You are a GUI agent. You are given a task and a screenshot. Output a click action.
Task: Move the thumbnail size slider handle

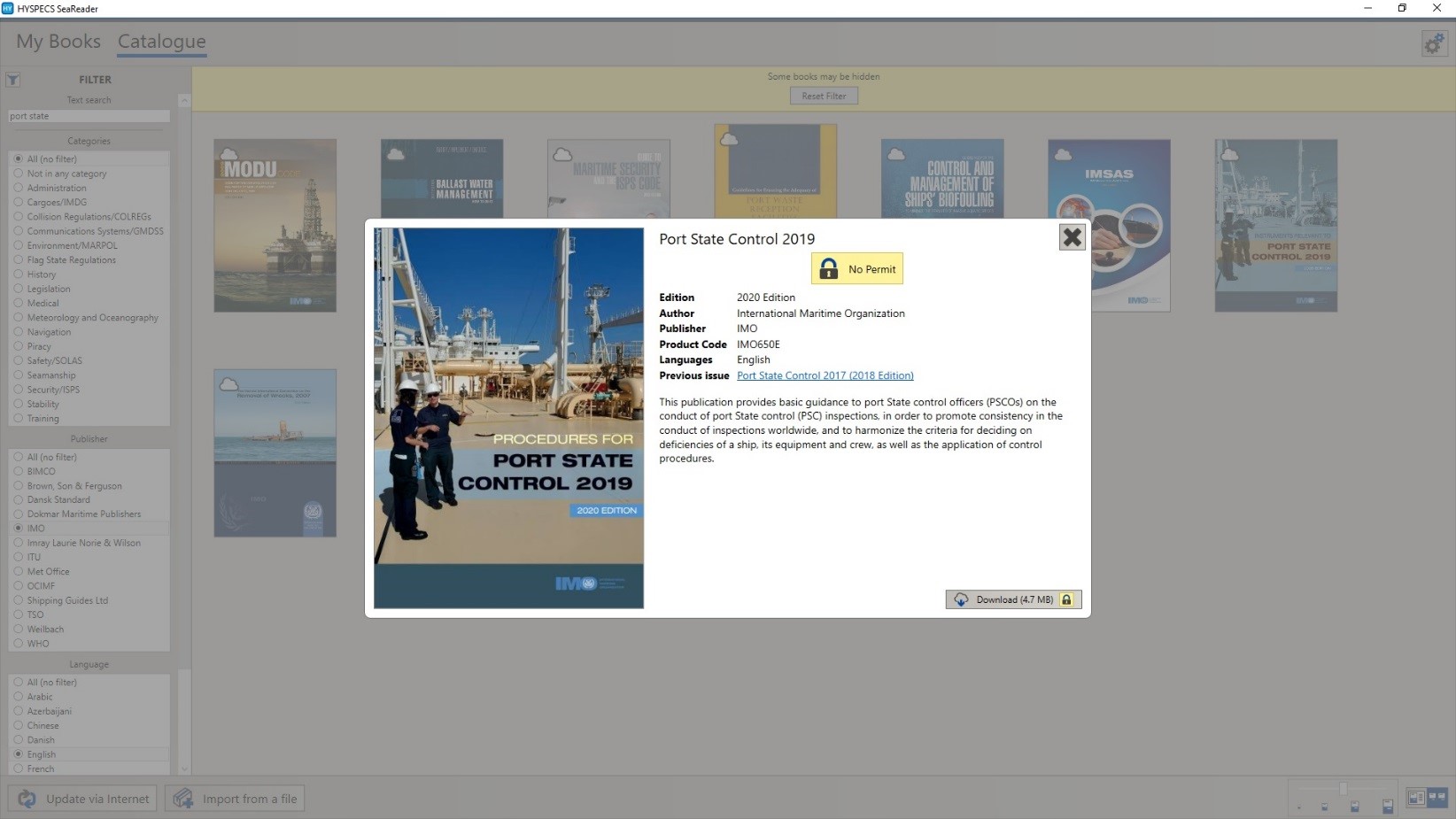coord(1343,789)
